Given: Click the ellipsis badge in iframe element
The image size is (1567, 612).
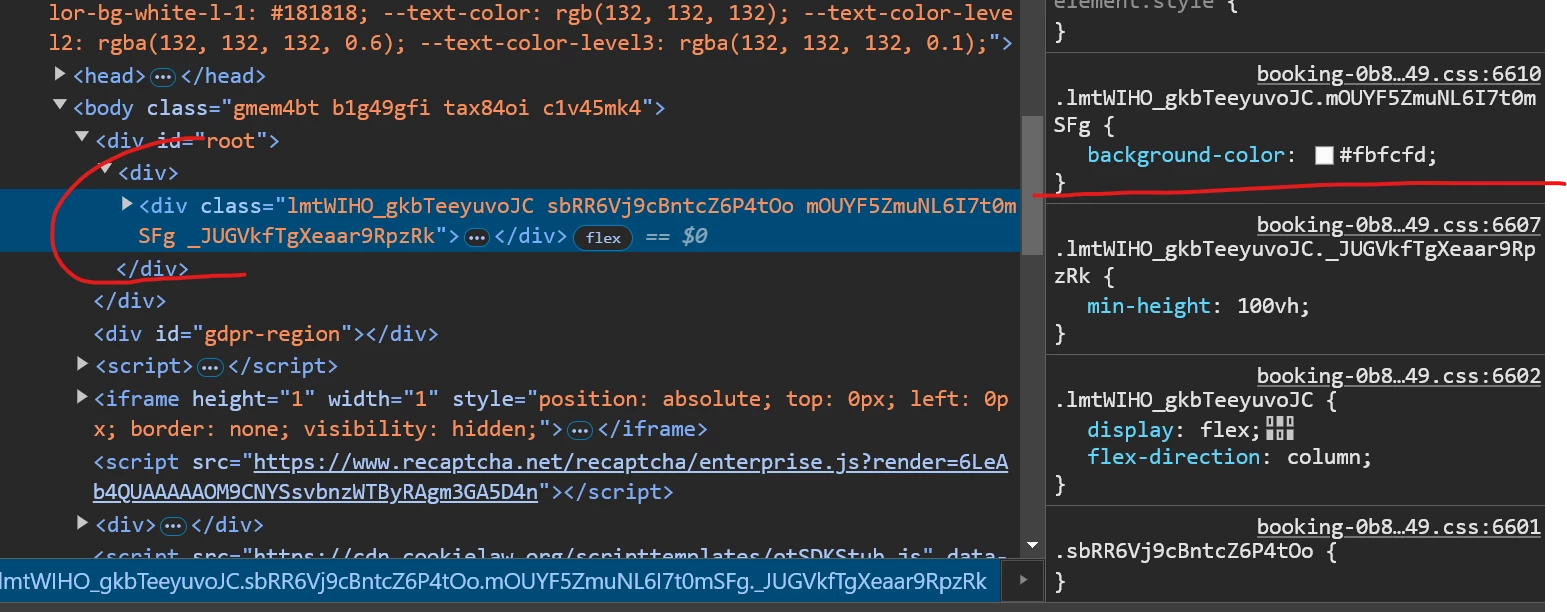Looking at the screenshot, I should click(579, 431).
